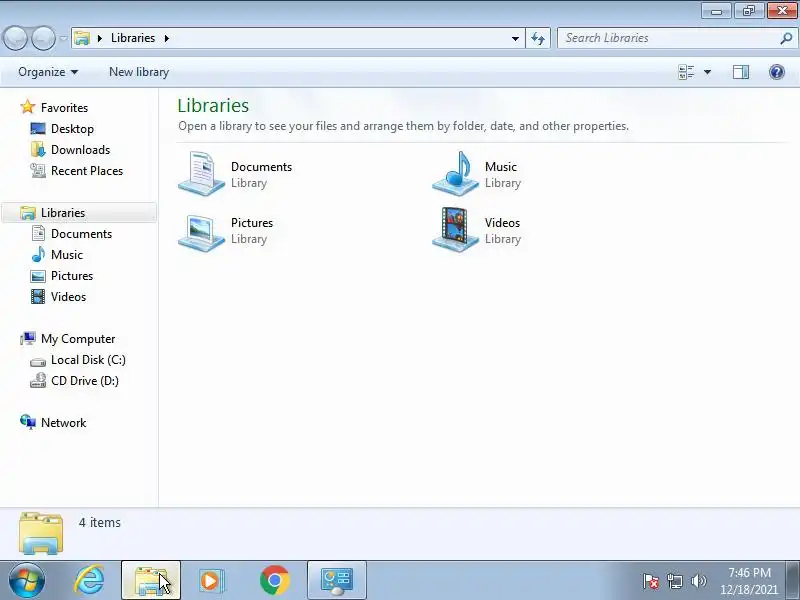Click Windows Explorer taskbar button
The height and width of the screenshot is (600, 800).
tap(151, 580)
